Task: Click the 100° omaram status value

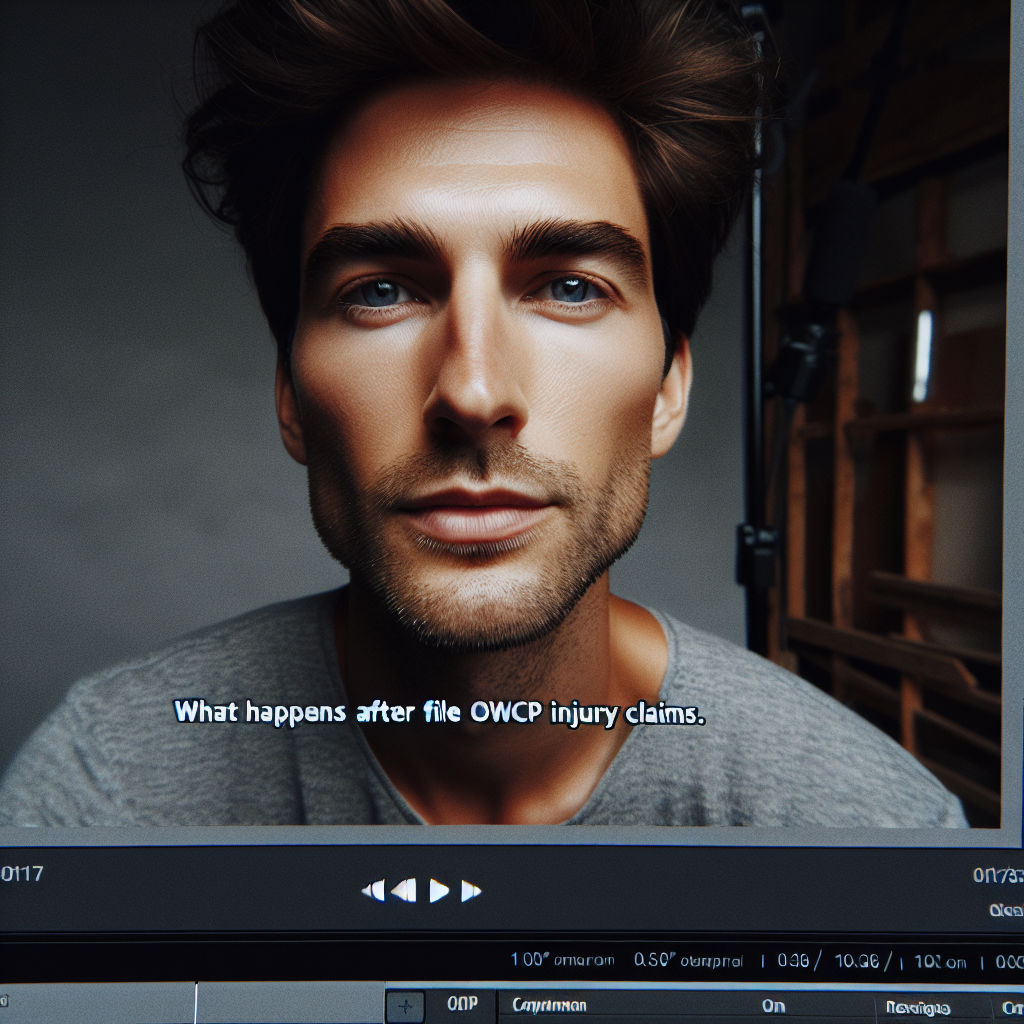Action: click(x=562, y=960)
